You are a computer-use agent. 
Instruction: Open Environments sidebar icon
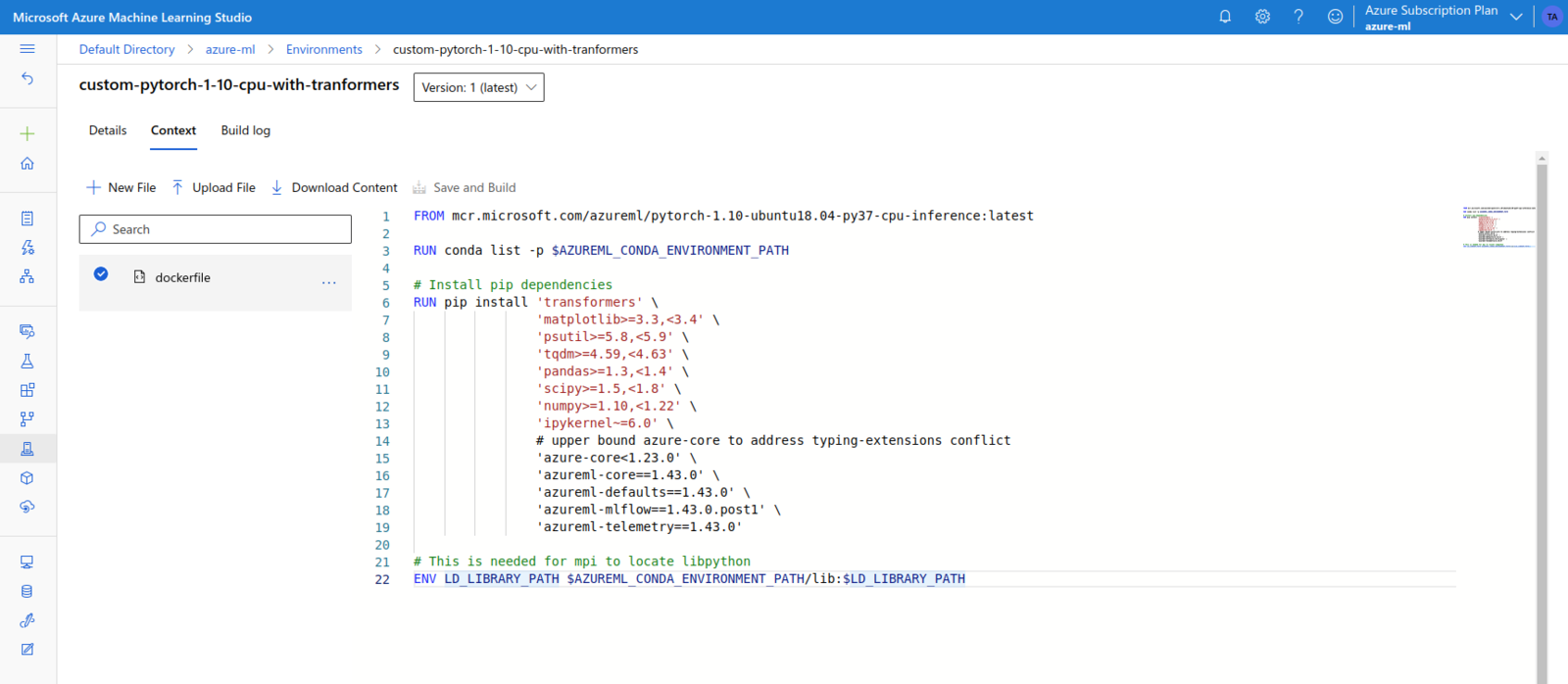27,449
